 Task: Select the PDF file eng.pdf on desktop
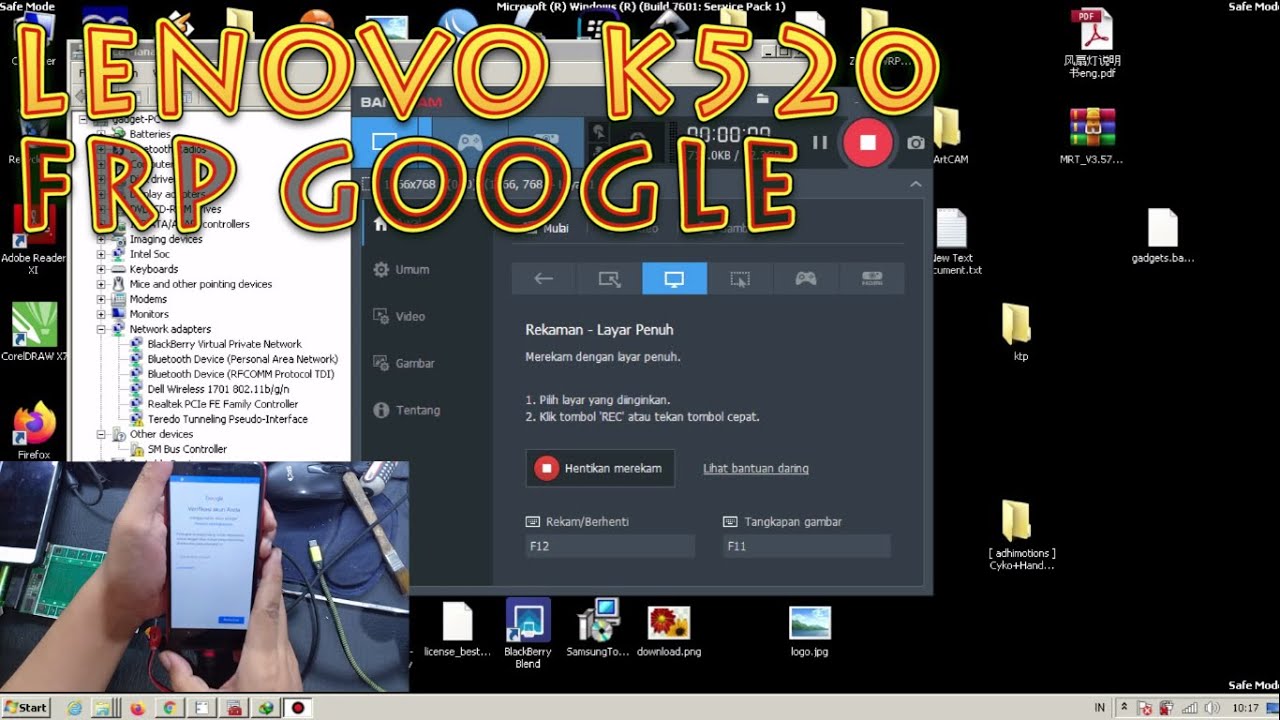click(1092, 45)
